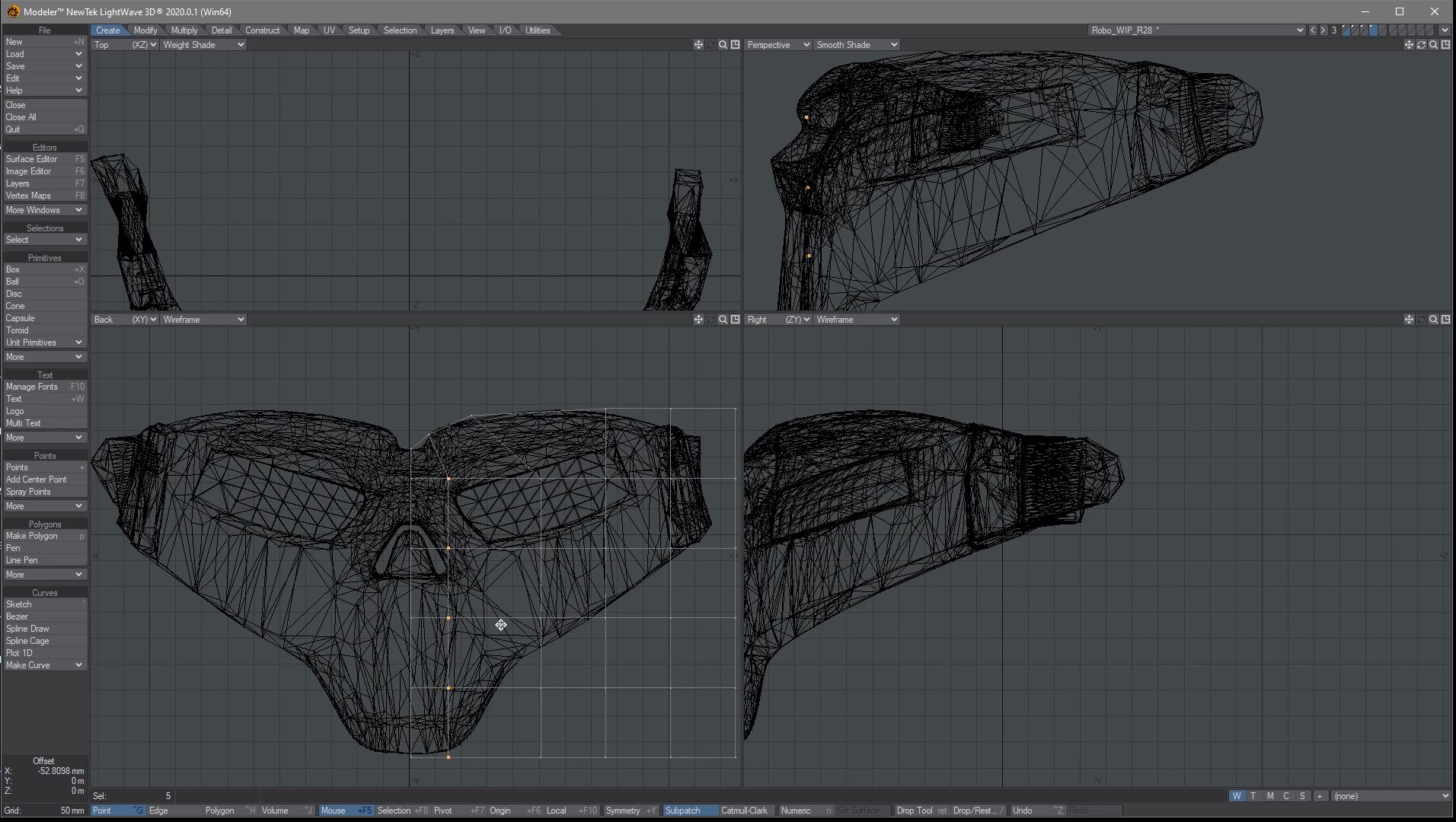Image resolution: width=1456 pixels, height=822 pixels.
Task: Switch to the Construct tab
Action: coord(262,30)
